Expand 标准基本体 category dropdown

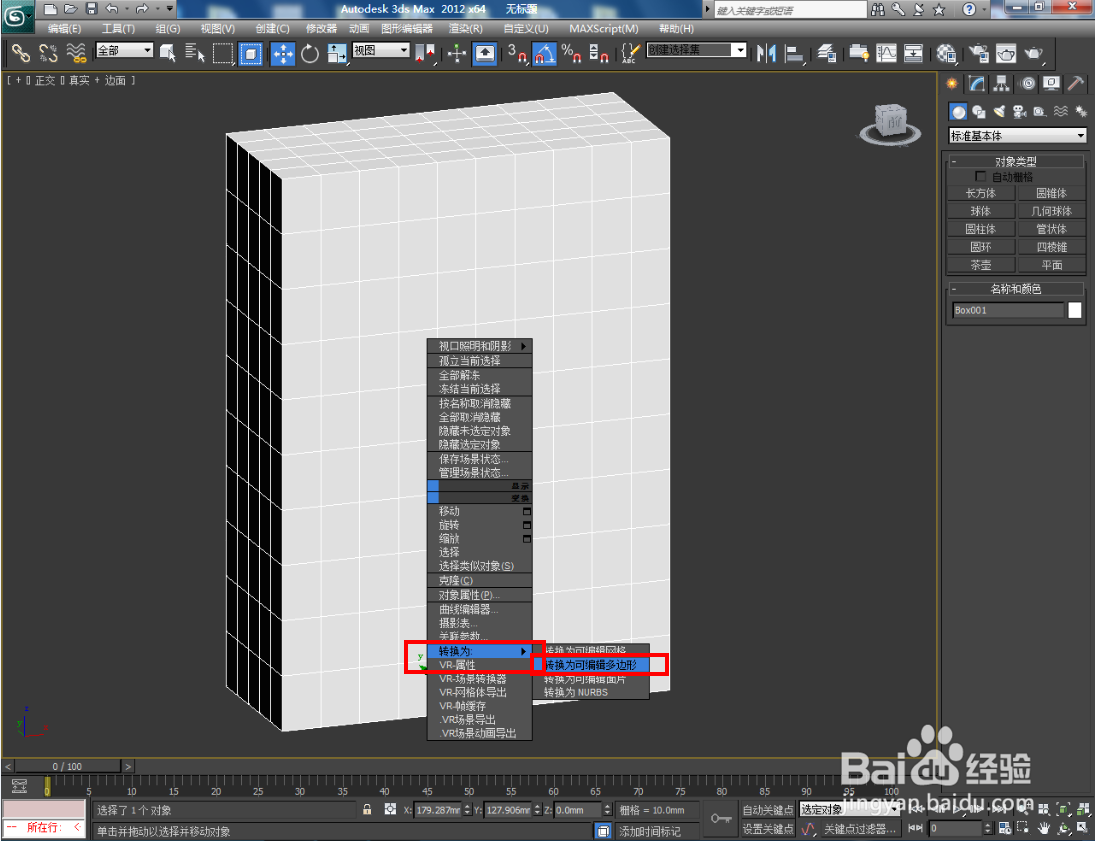1017,136
